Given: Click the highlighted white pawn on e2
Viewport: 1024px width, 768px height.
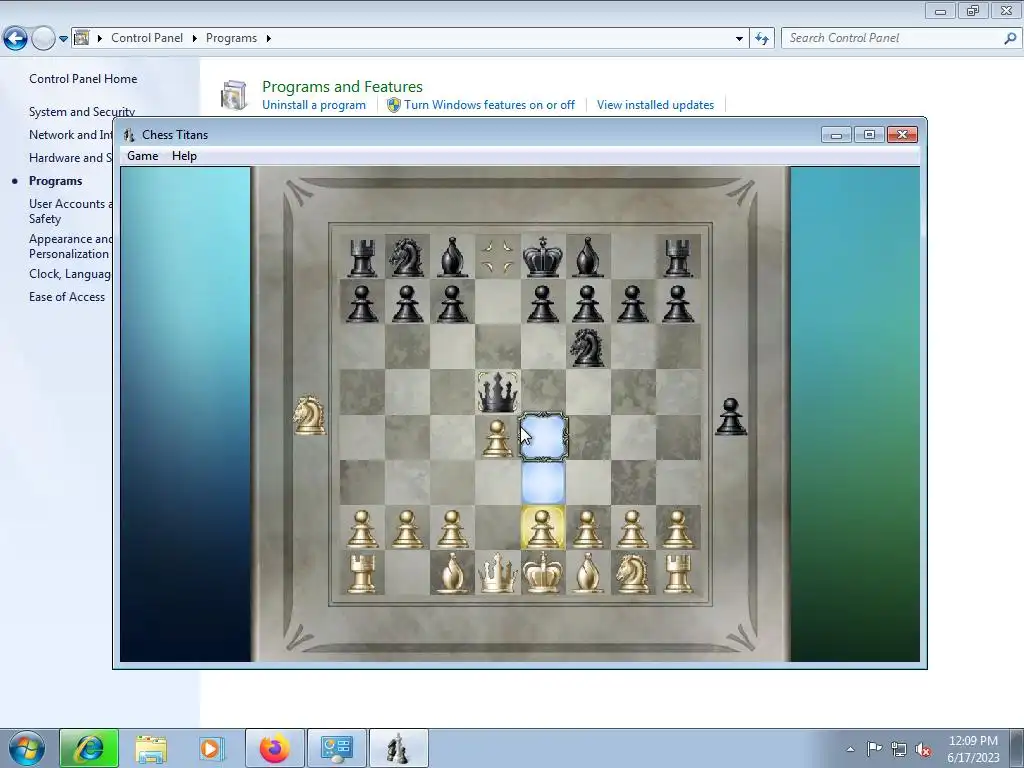Looking at the screenshot, I should click(x=543, y=528).
